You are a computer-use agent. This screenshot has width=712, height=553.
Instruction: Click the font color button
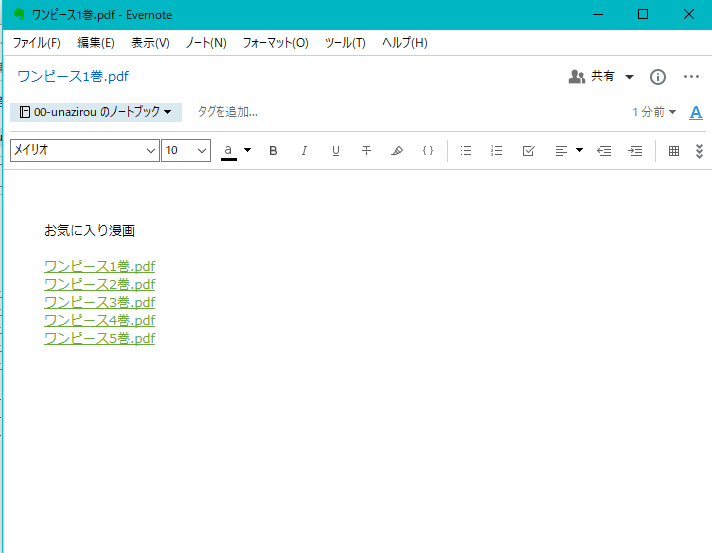(228, 151)
